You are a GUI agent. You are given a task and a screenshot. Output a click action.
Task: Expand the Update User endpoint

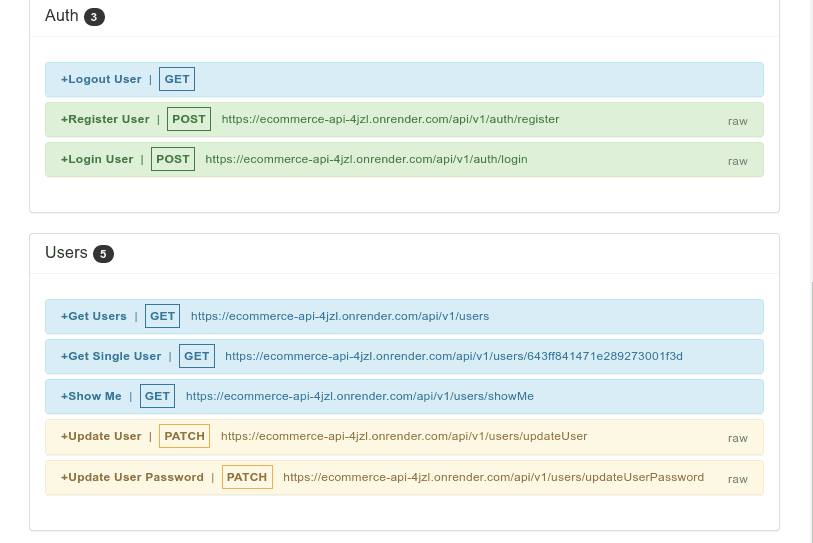[101, 436]
